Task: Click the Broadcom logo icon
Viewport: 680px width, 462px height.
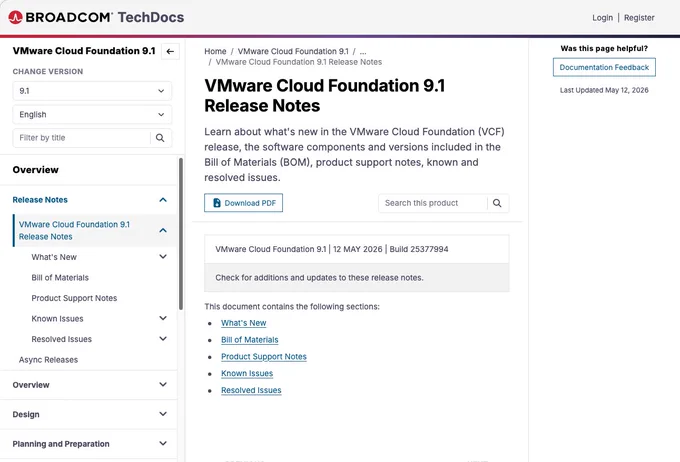Action: tap(15, 17)
